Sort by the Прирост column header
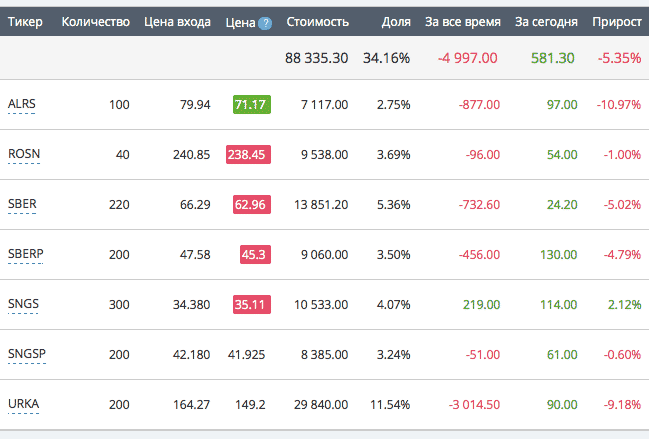Screen dimensions: 649x439 pos(617,22)
